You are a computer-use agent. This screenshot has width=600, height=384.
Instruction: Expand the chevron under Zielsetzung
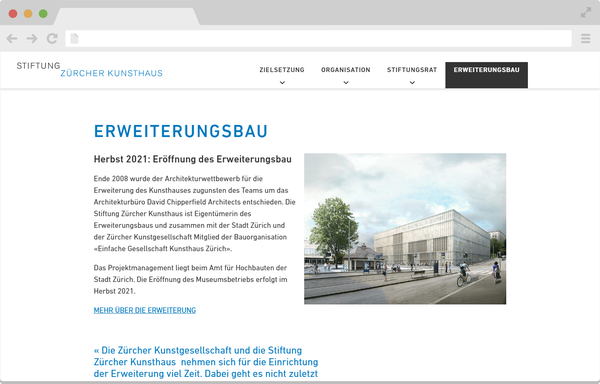click(282, 82)
